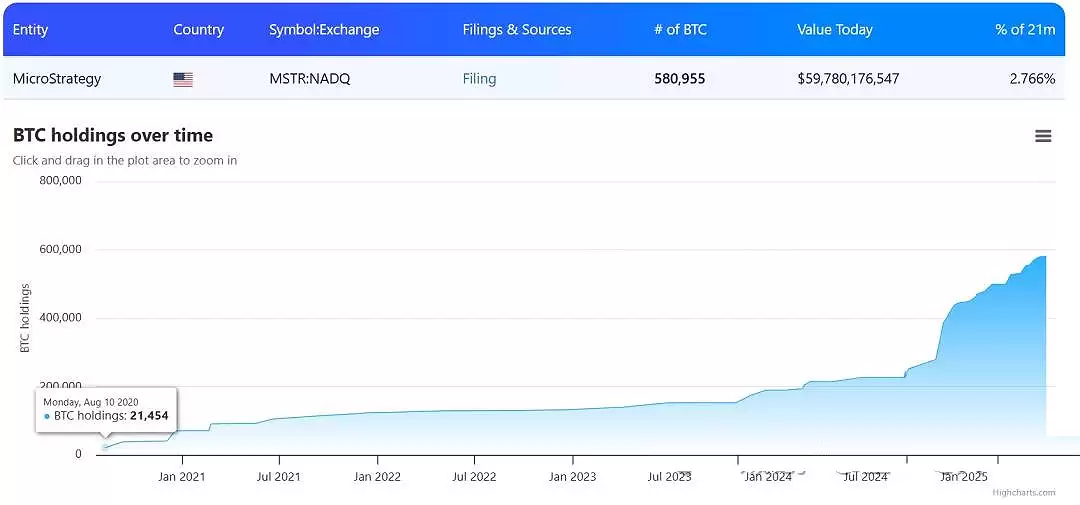1080x505 pixels.
Task: Click the Symbol:Exchange column header
Action: pyautogui.click(x=324, y=30)
